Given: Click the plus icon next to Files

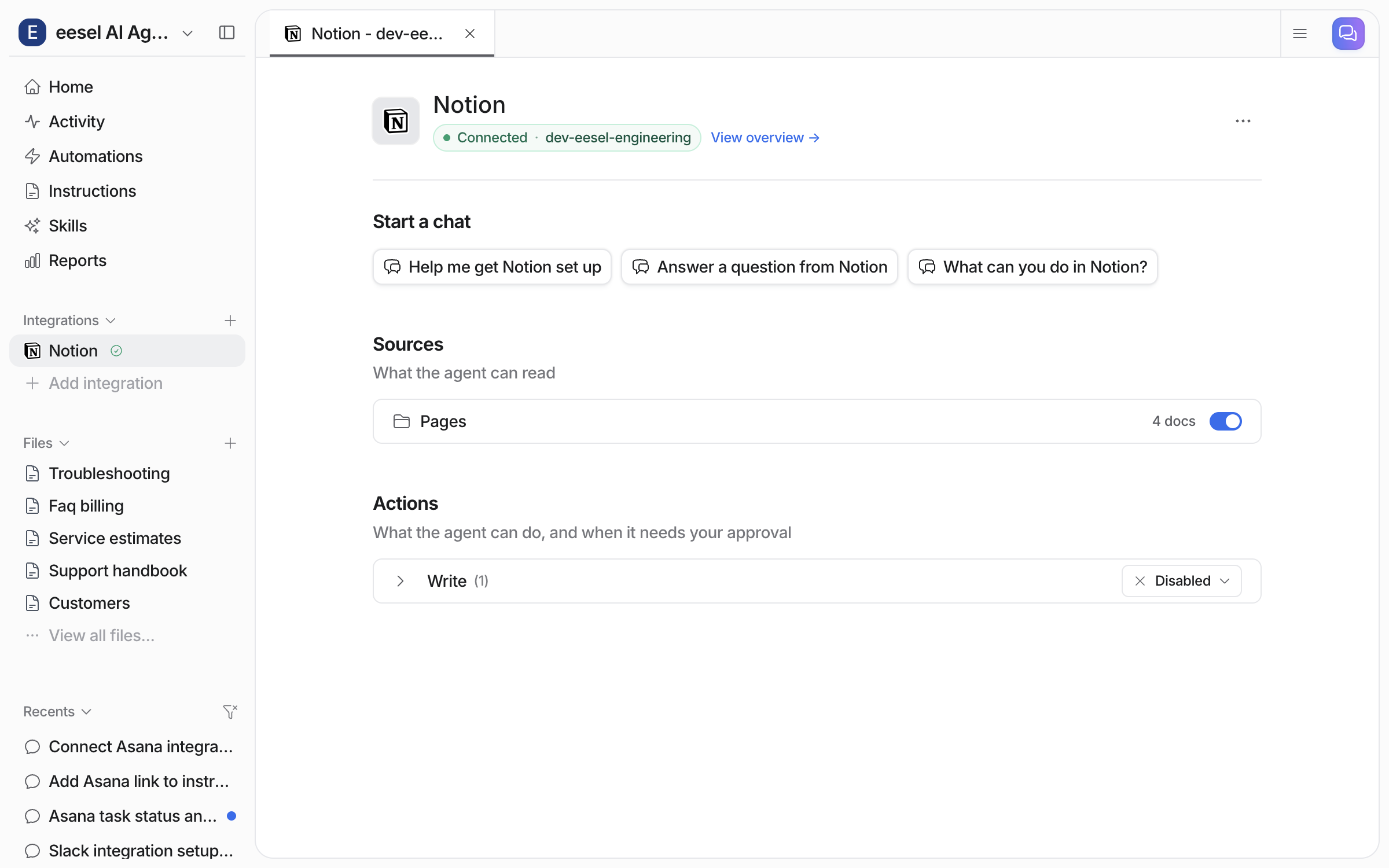Looking at the screenshot, I should pos(230,443).
